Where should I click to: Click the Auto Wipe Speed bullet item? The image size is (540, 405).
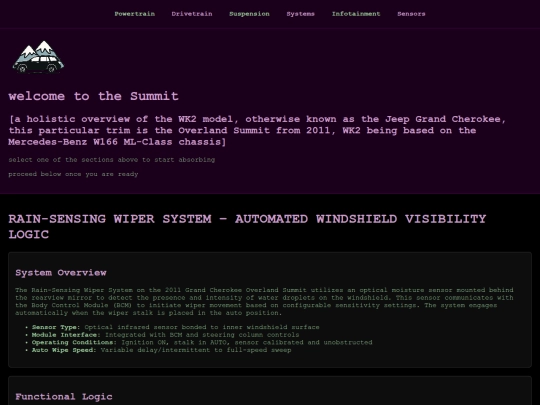click(x=162, y=350)
